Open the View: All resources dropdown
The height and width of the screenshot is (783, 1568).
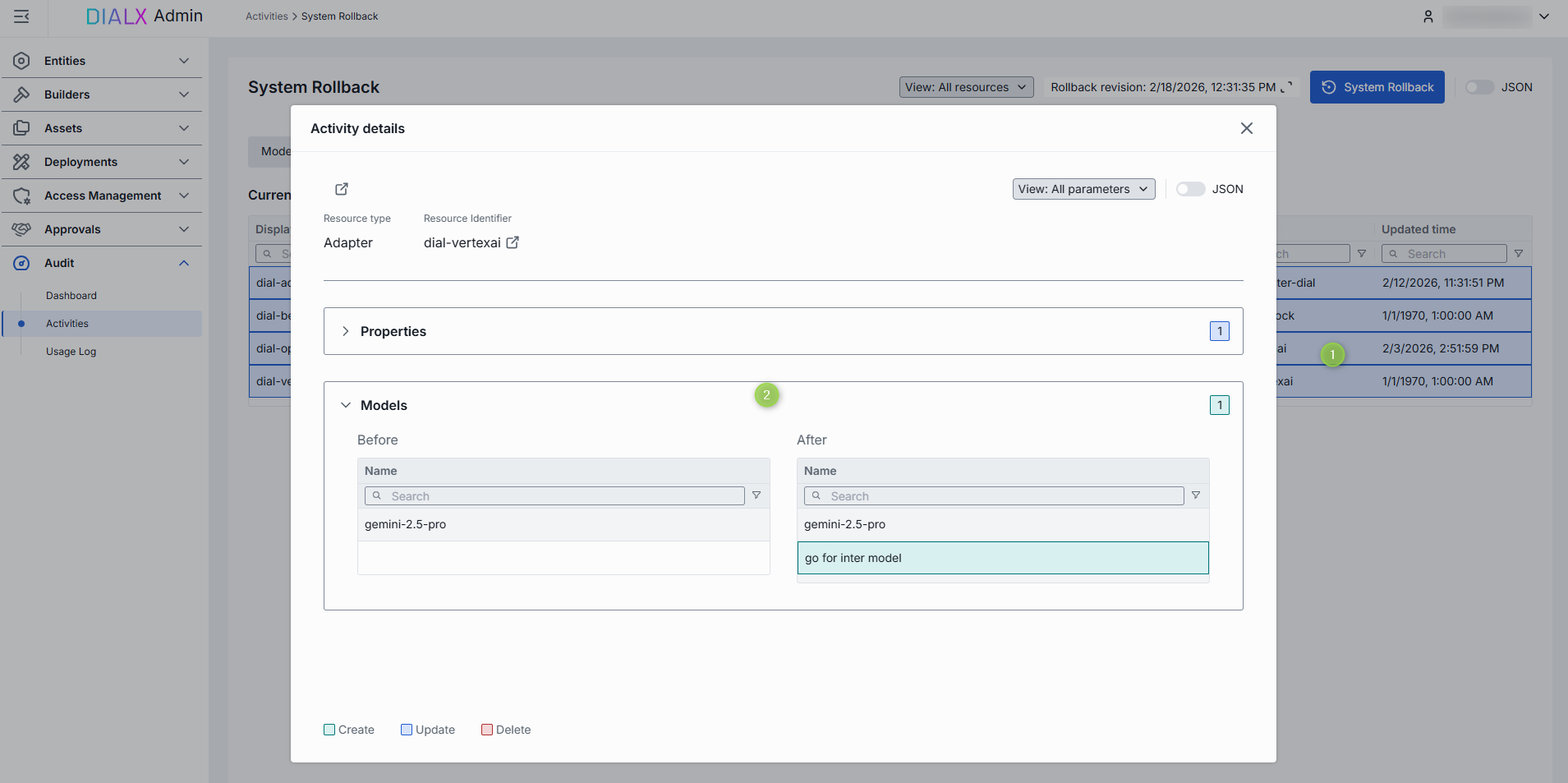(x=965, y=87)
